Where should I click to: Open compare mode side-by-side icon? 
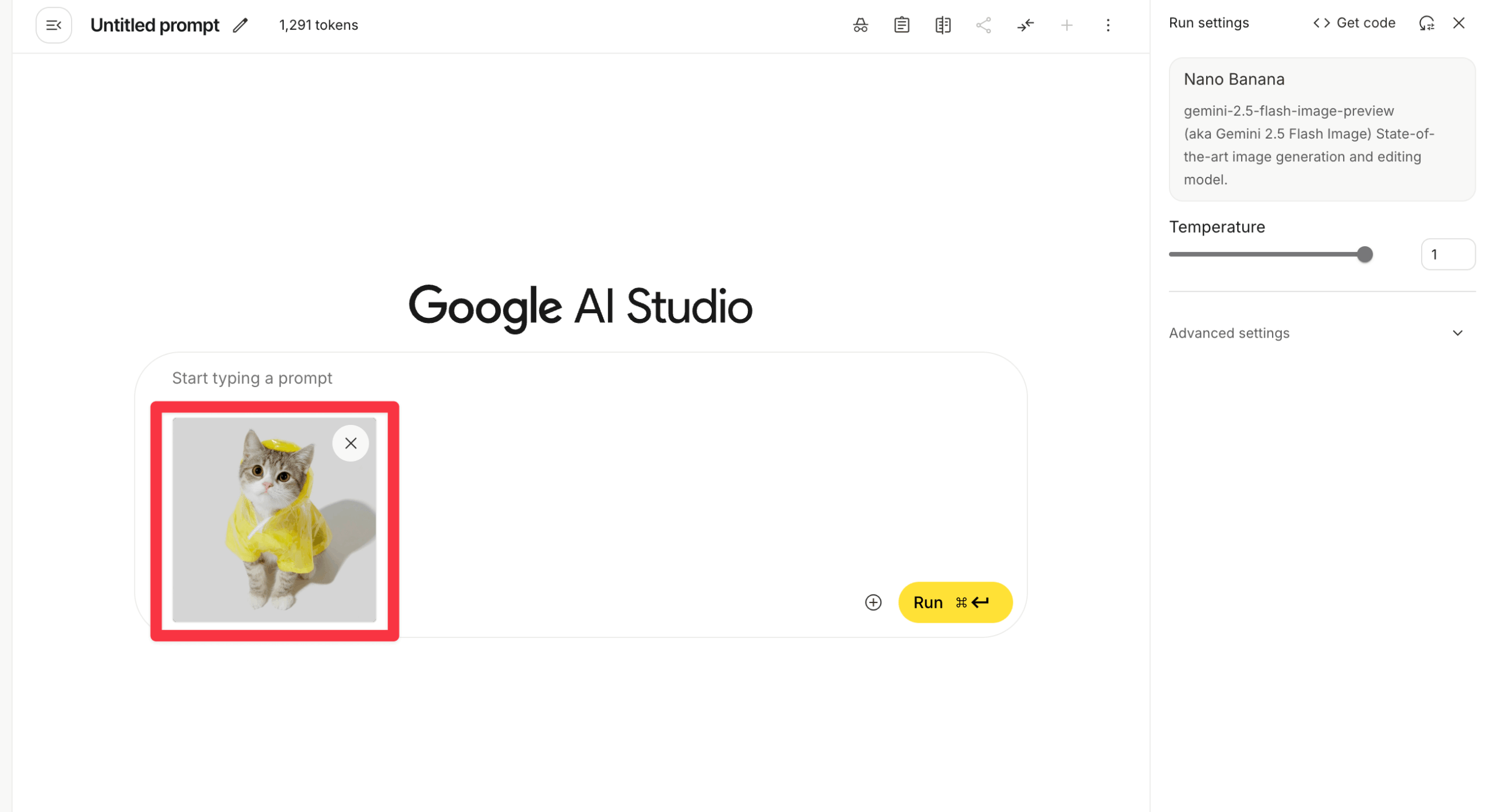coord(942,25)
